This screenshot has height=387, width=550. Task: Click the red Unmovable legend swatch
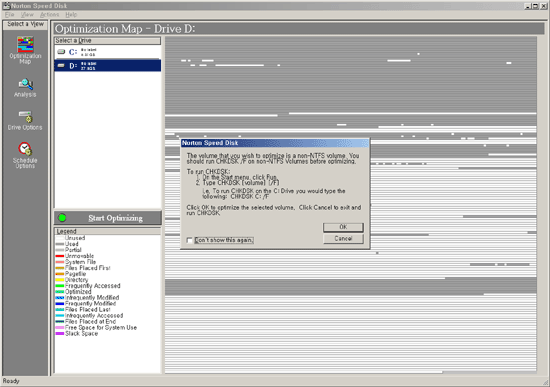pyautogui.click(x=60, y=256)
